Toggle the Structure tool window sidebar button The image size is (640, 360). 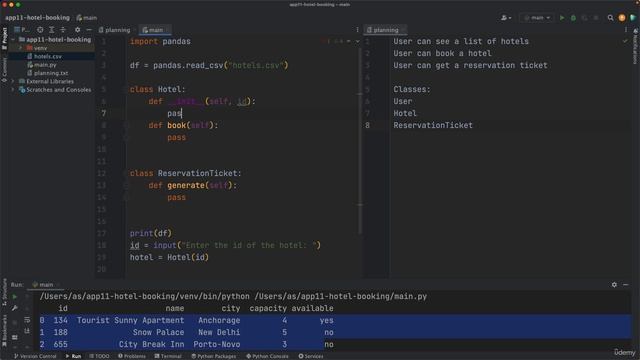pos(4,291)
